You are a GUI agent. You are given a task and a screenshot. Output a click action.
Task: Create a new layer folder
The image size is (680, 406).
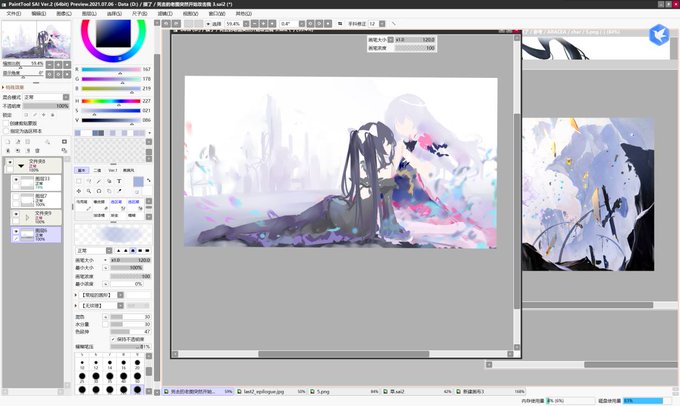[28, 142]
